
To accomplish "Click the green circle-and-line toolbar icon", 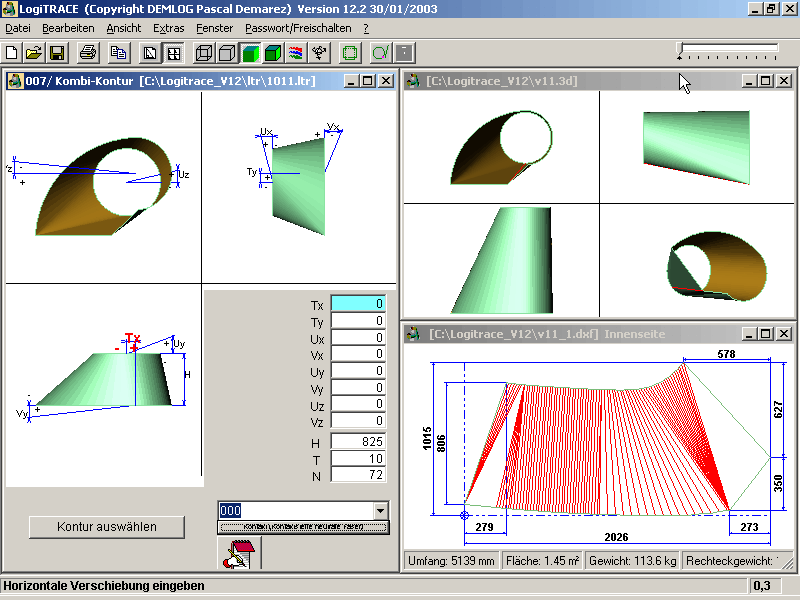I will pyautogui.click(x=381, y=53).
